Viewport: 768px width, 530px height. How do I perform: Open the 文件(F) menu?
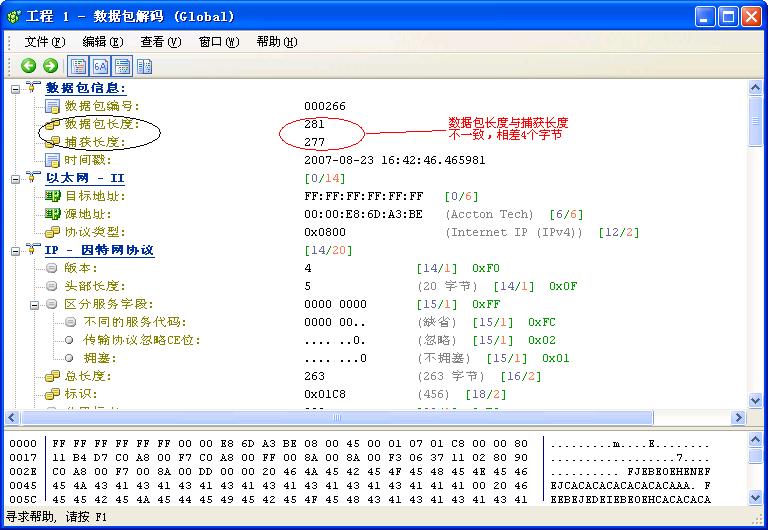(x=45, y=42)
